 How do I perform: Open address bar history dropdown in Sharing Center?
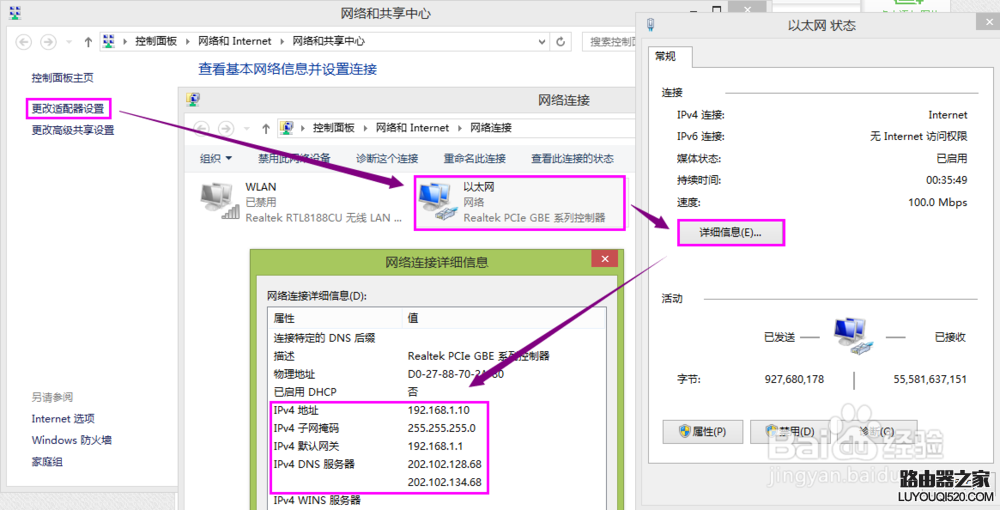point(541,41)
